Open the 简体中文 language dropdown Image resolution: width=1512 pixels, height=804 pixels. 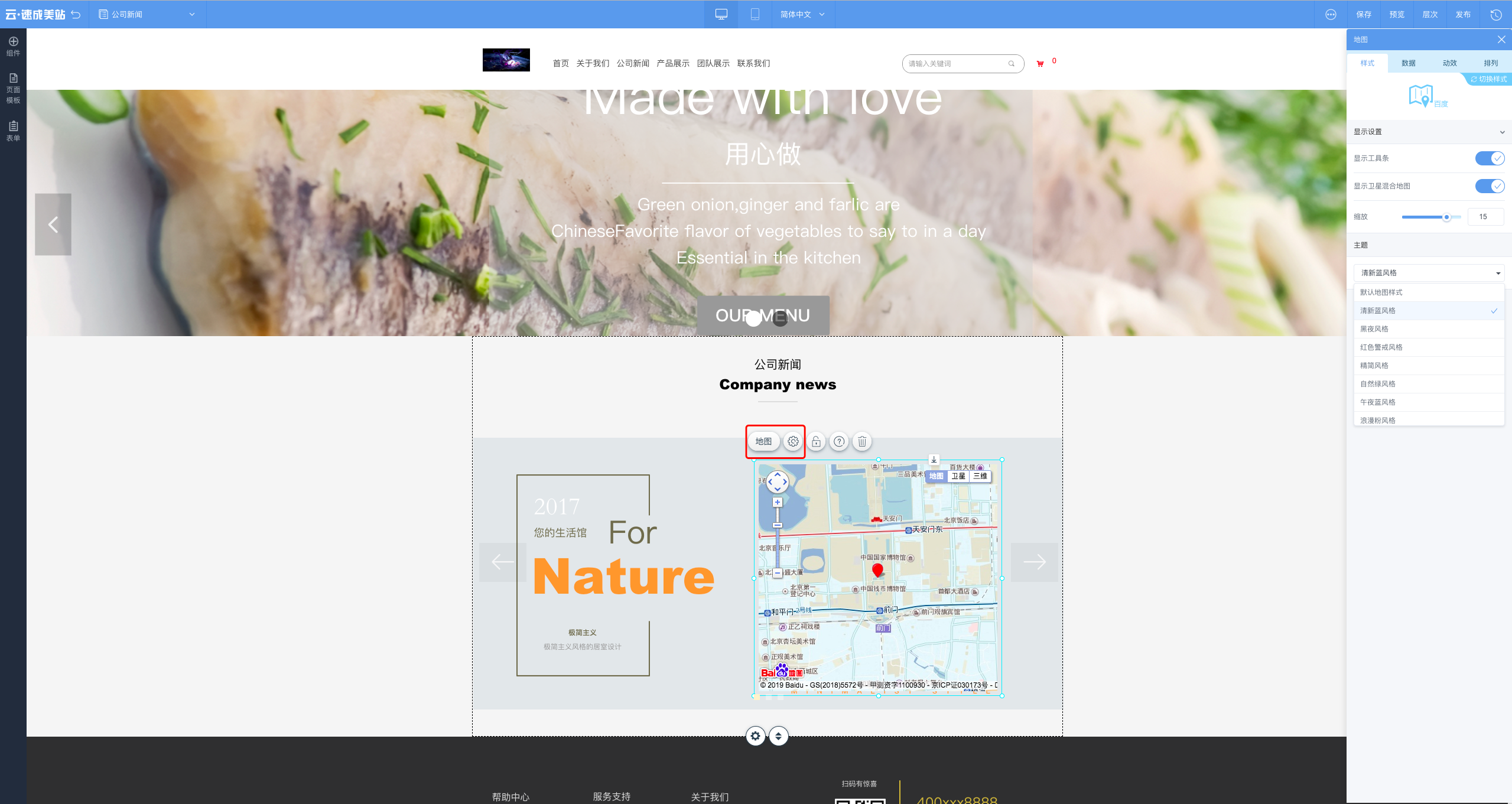point(802,14)
